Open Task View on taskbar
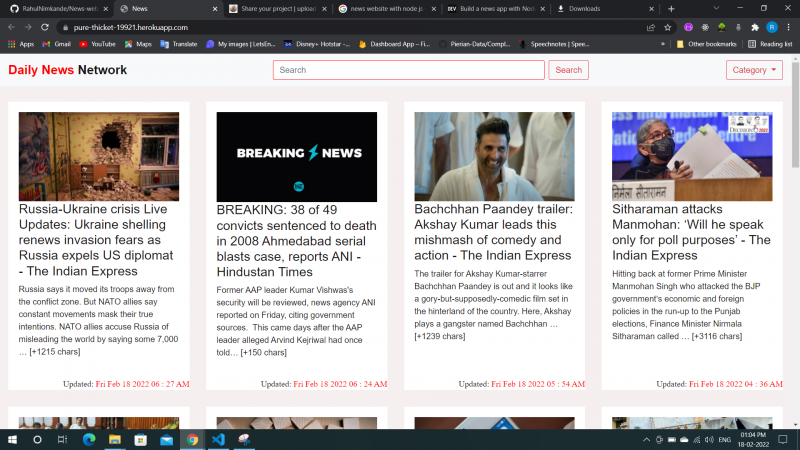 [62, 439]
